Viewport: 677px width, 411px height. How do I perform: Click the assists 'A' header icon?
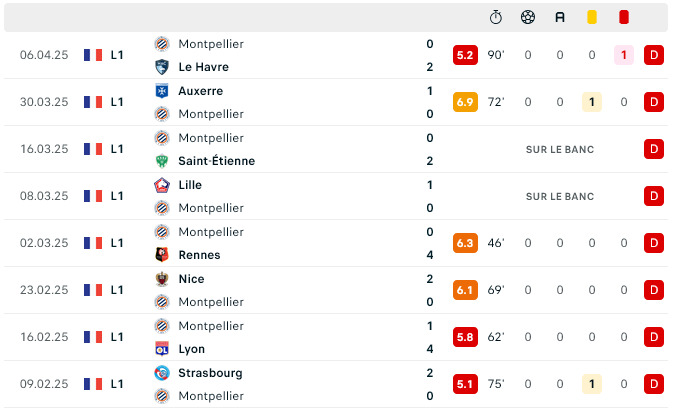tap(560, 17)
